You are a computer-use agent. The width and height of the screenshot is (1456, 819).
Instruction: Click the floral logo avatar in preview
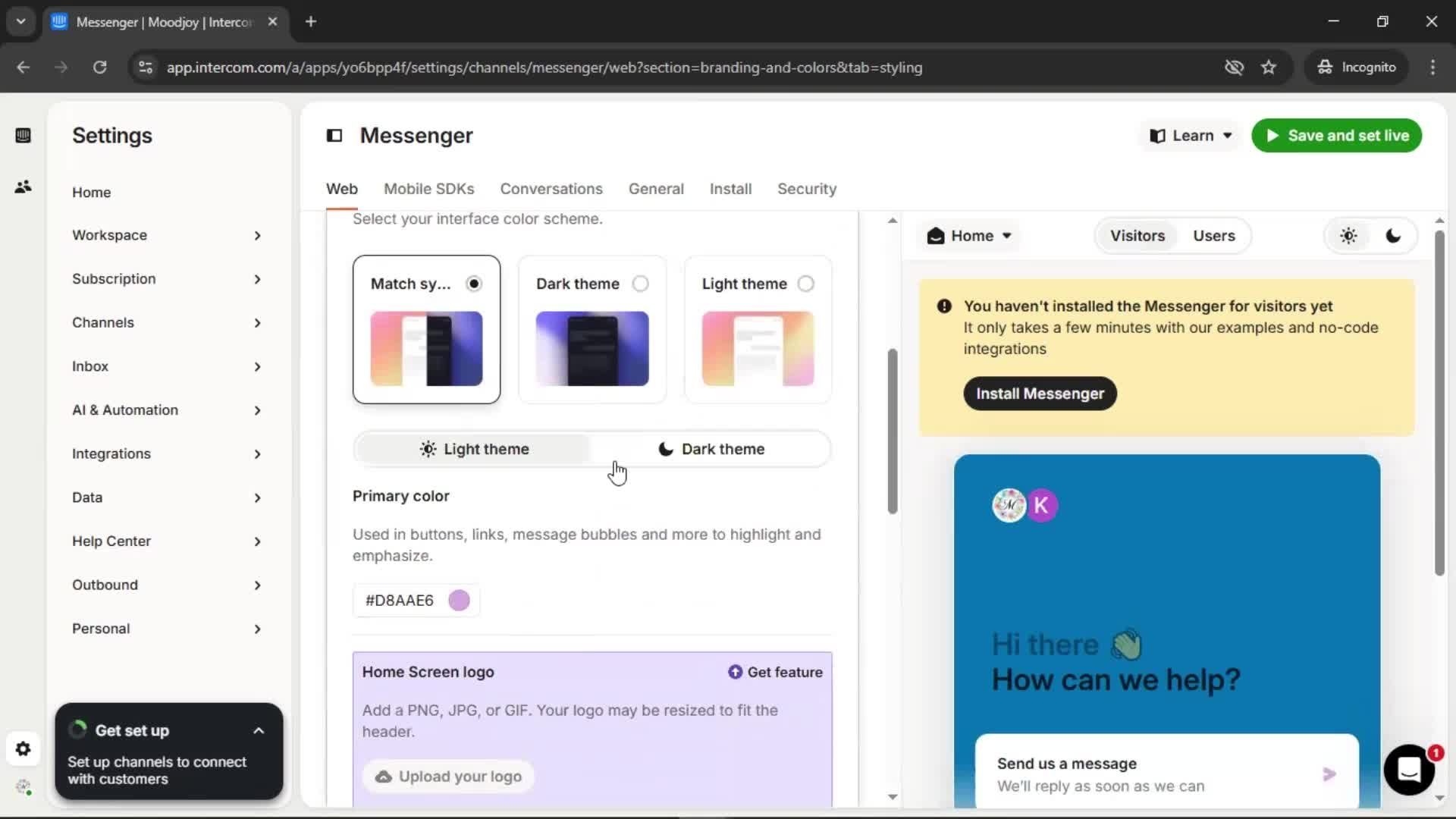coord(1009,505)
